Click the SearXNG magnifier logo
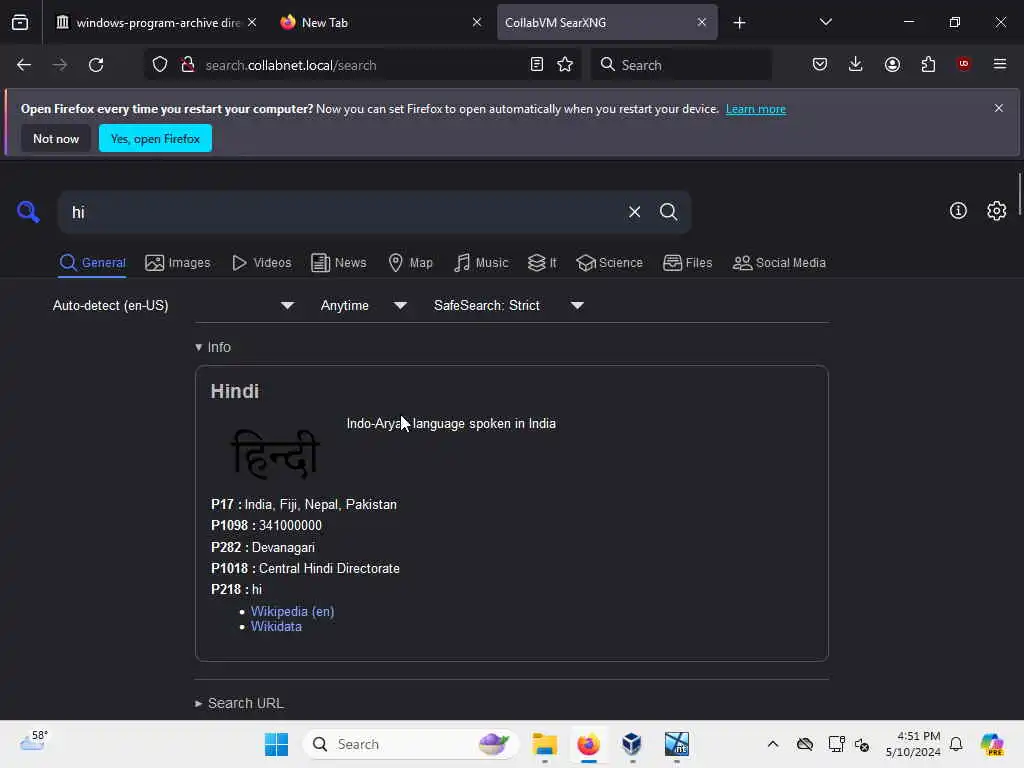Image resolution: width=1024 pixels, height=768 pixels. point(28,212)
